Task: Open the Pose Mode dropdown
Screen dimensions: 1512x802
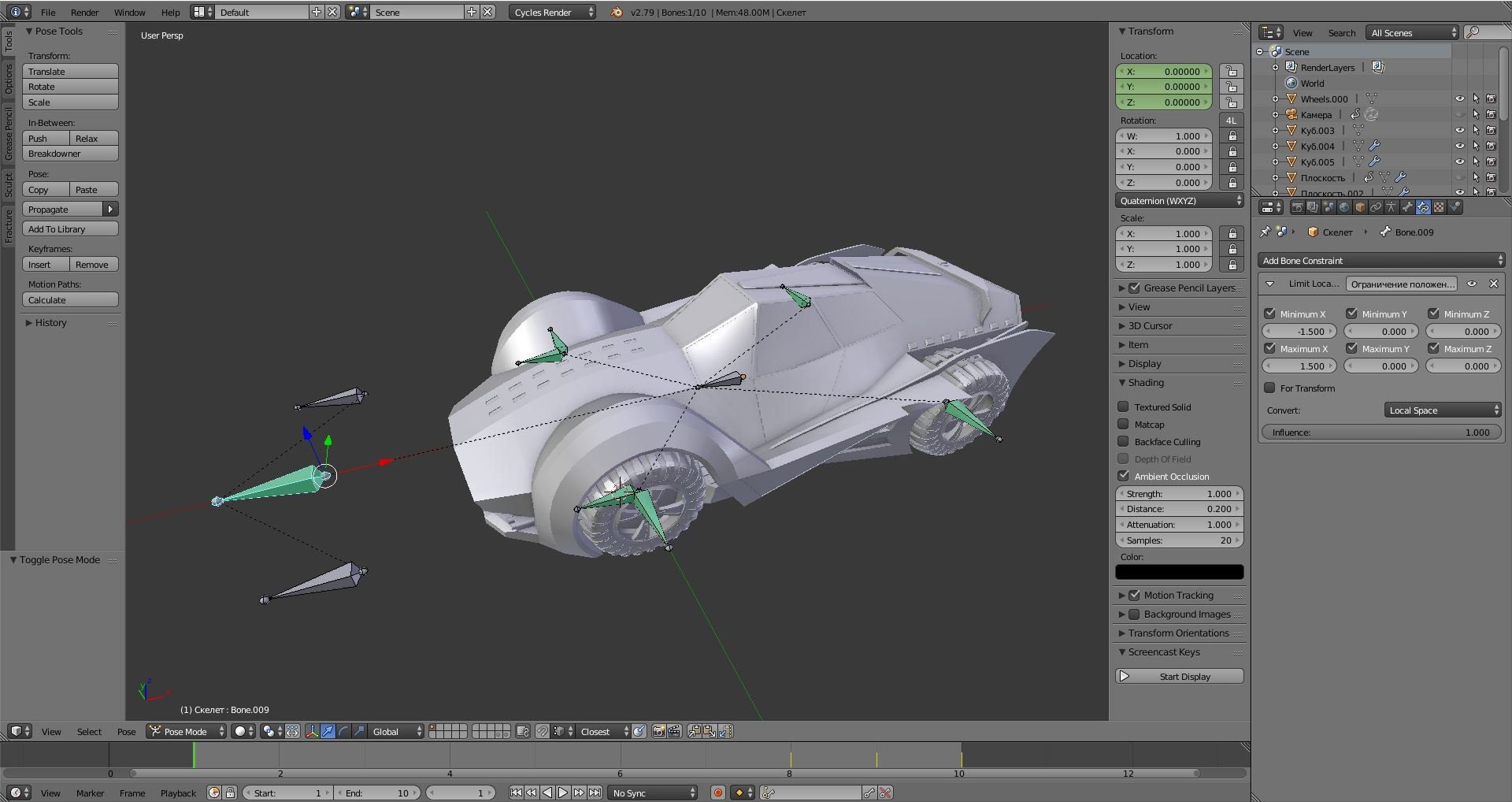Action: click(187, 731)
